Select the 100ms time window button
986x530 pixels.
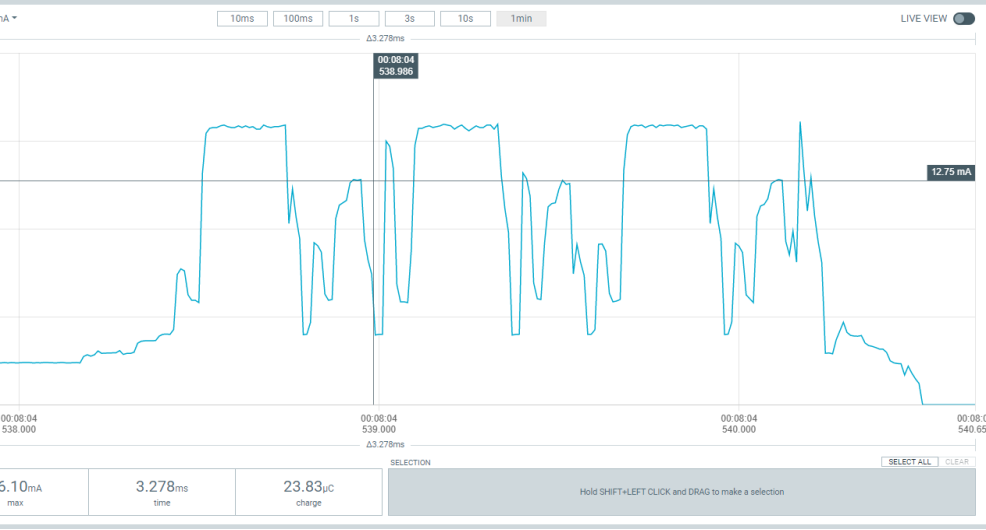coord(298,19)
